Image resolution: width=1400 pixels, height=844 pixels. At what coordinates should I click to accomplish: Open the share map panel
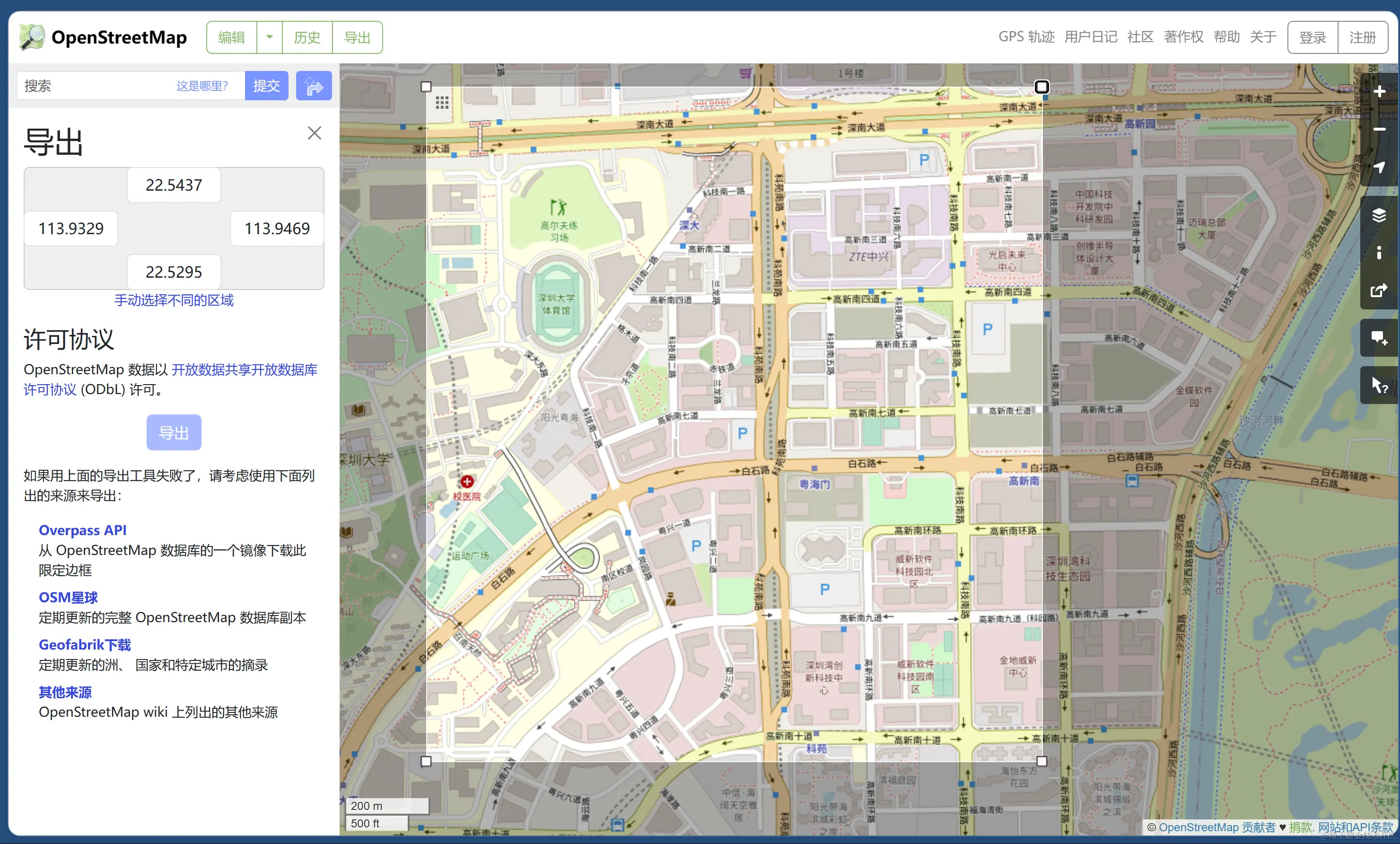(x=1378, y=290)
